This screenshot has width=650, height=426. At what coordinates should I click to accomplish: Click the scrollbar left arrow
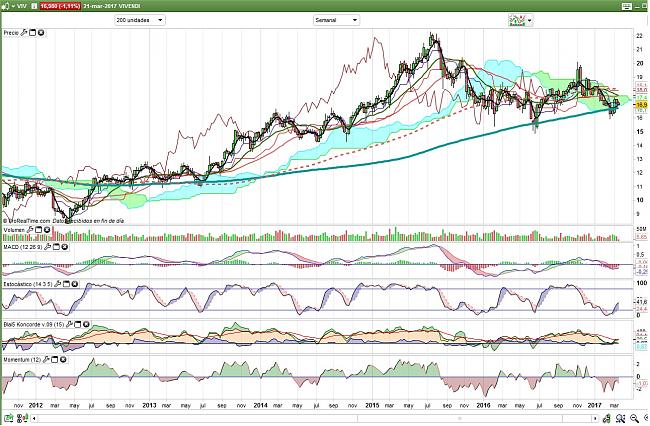(34, 419)
